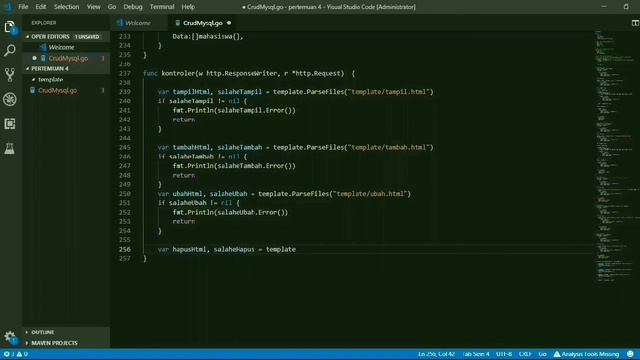
Task: Click the split editor icon
Action: pyautogui.click(x=635, y=23)
